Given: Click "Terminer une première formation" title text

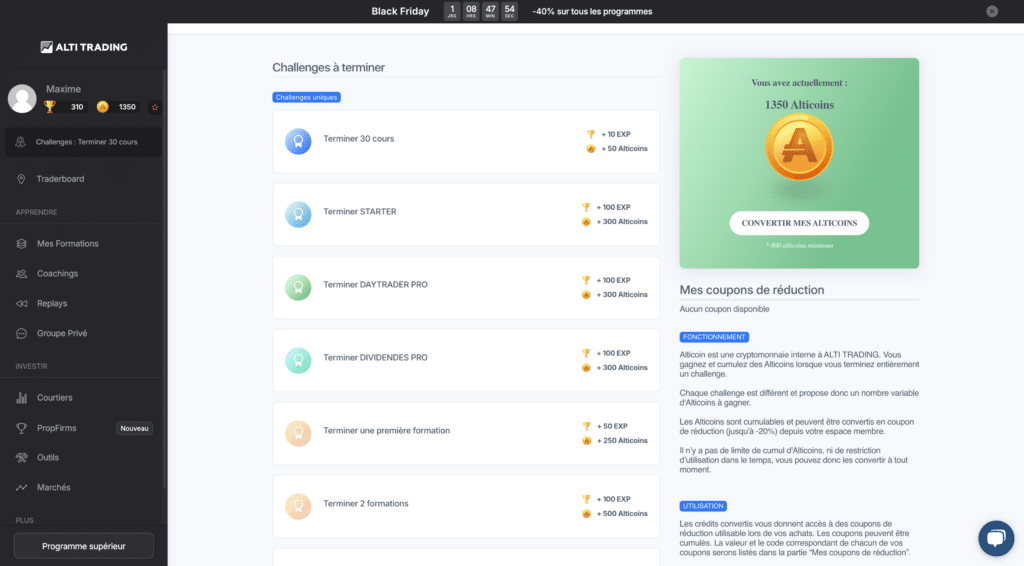Looking at the screenshot, I should pyautogui.click(x=387, y=431).
